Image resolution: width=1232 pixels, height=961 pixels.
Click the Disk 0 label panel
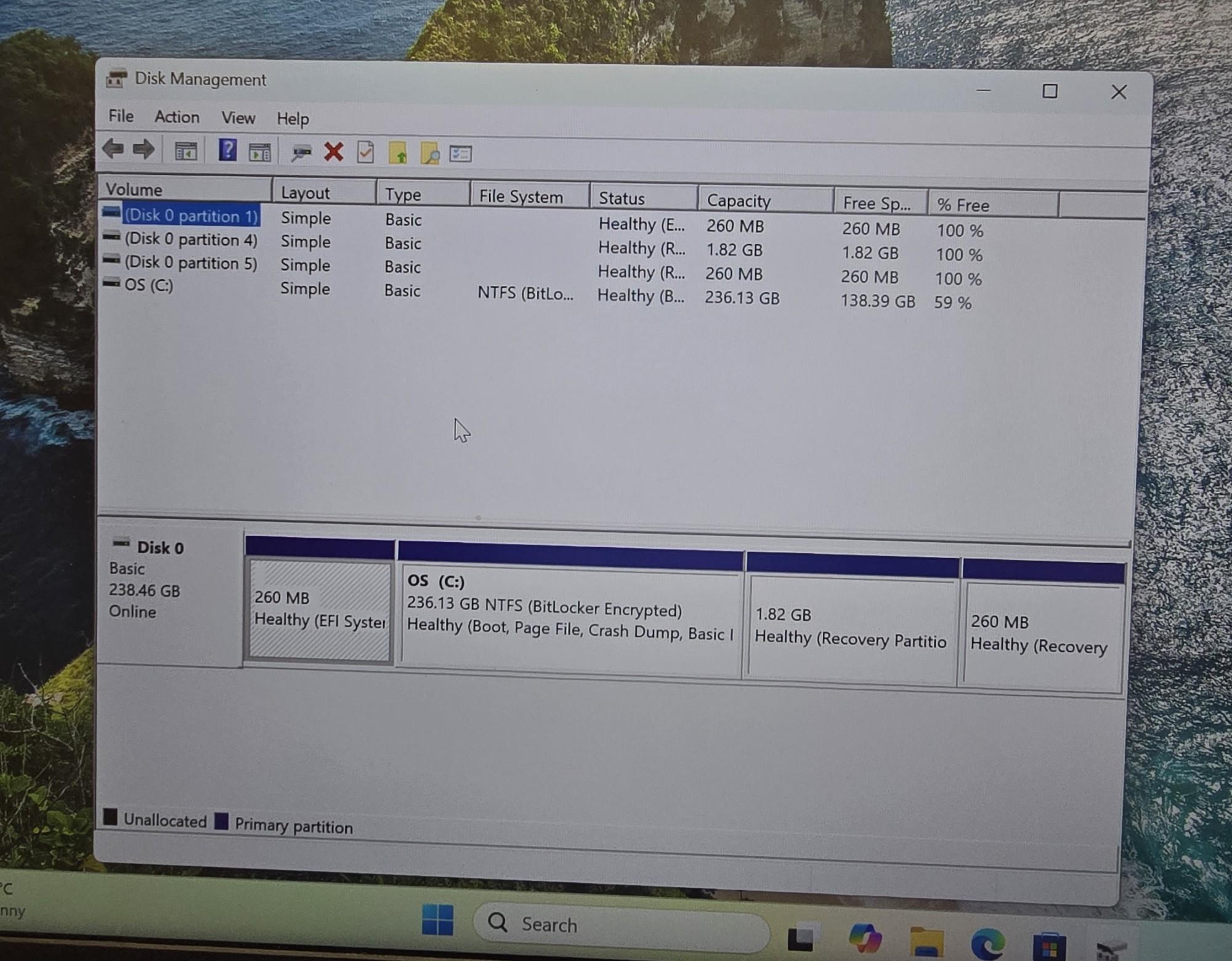click(169, 596)
